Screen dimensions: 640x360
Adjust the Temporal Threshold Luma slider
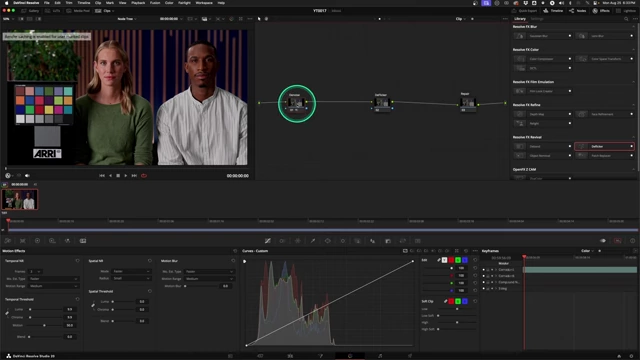click(x=30, y=309)
